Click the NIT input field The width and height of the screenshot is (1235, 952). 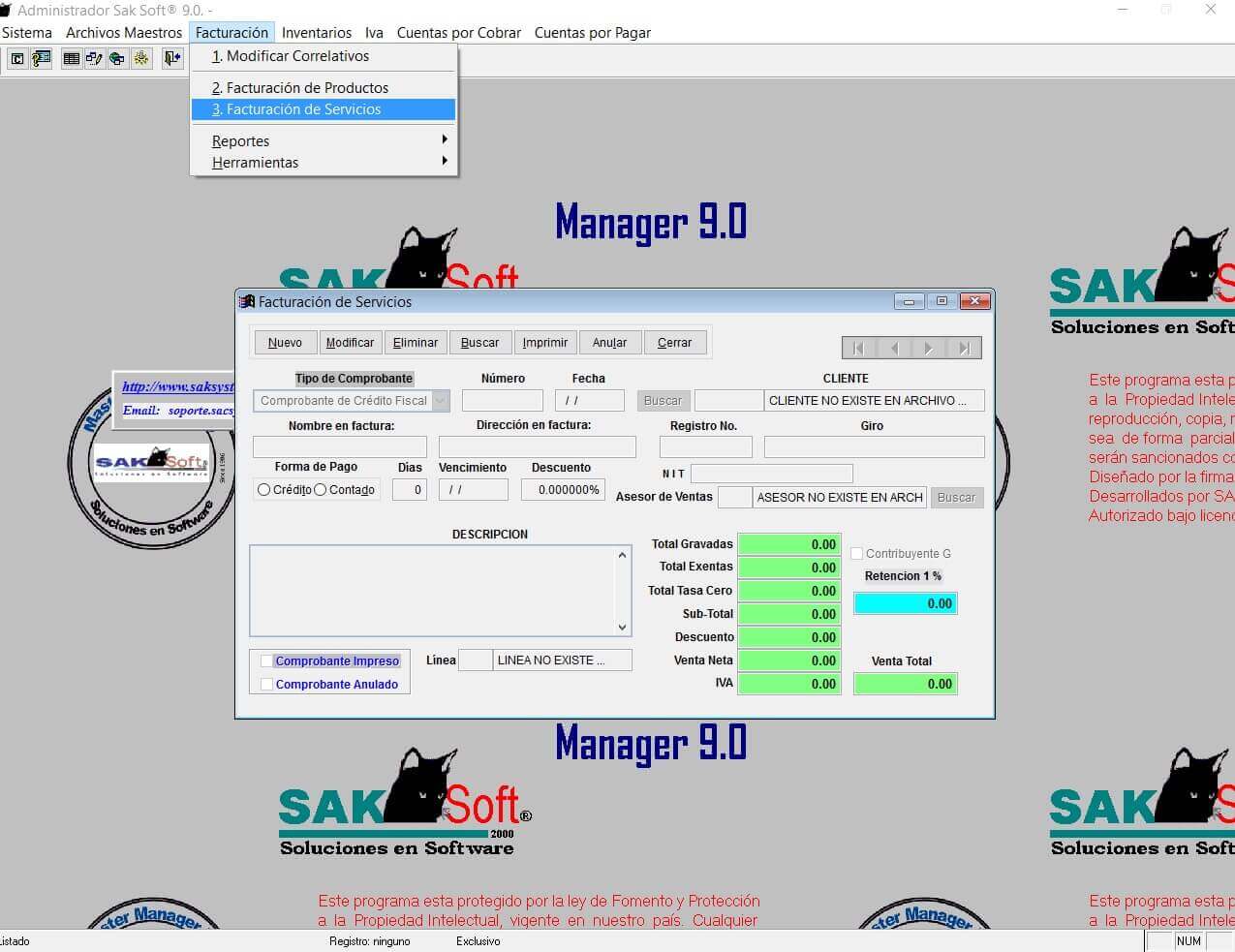[772, 474]
